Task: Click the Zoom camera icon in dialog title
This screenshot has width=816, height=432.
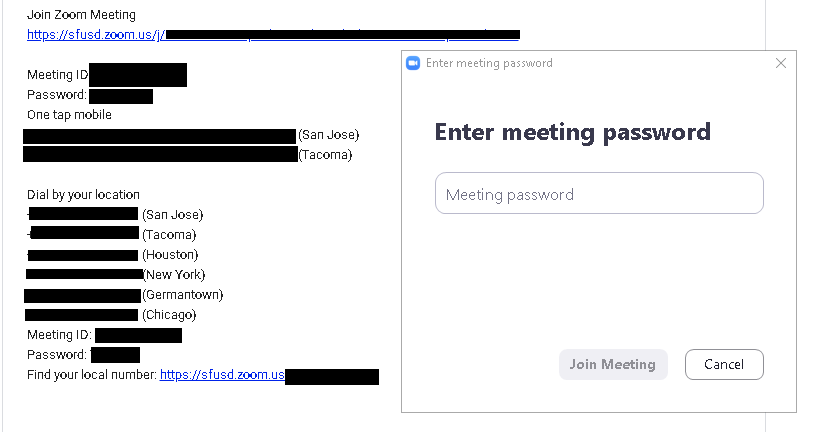Action: click(413, 63)
